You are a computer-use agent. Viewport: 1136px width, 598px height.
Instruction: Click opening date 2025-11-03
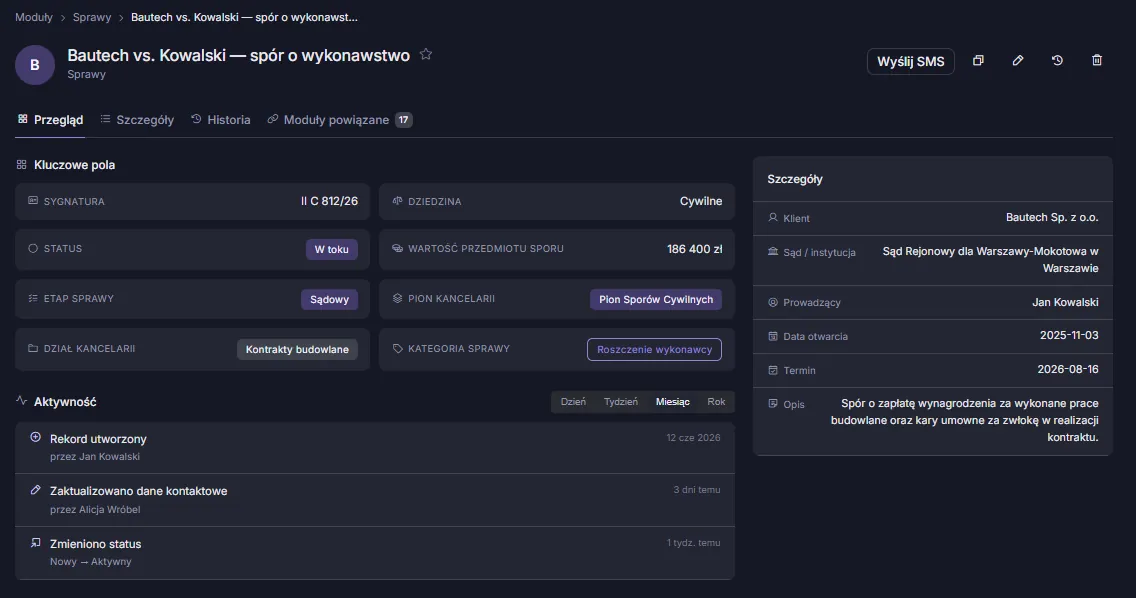click(1069, 336)
